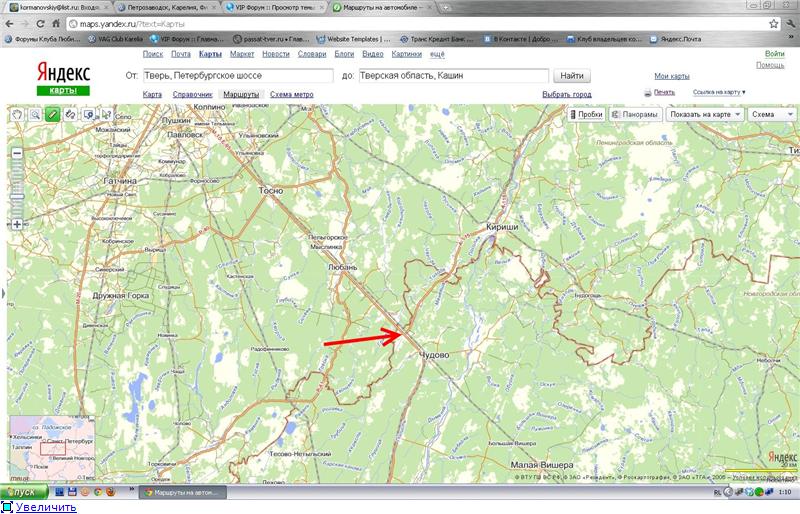Open the Windows Пуск start button
800x514 pixels.
click(23, 492)
